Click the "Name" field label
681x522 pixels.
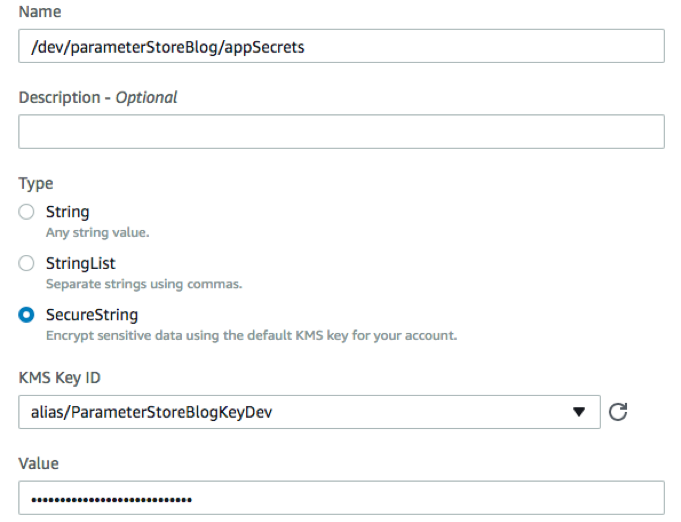38,12
